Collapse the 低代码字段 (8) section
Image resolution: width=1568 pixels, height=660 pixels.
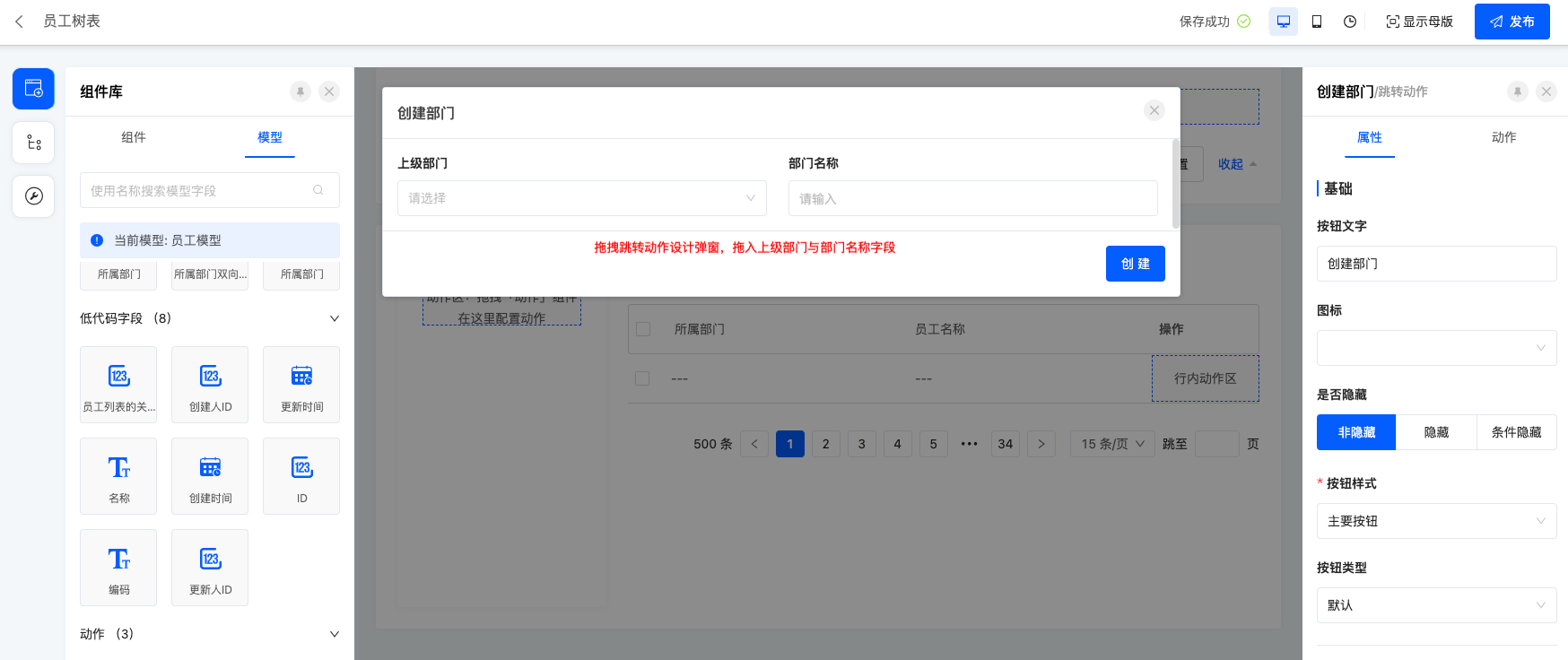(x=334, y=318)
